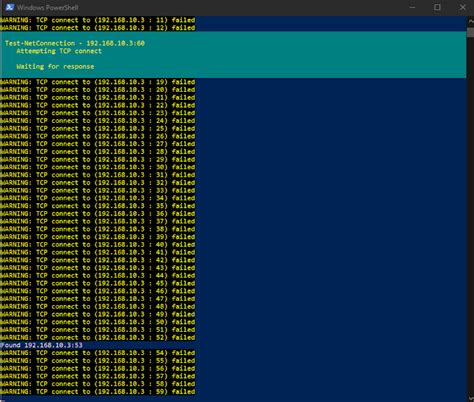The image size is (474, 402).
Task: Click the warning line for port 49
Action: pos(98,314)
